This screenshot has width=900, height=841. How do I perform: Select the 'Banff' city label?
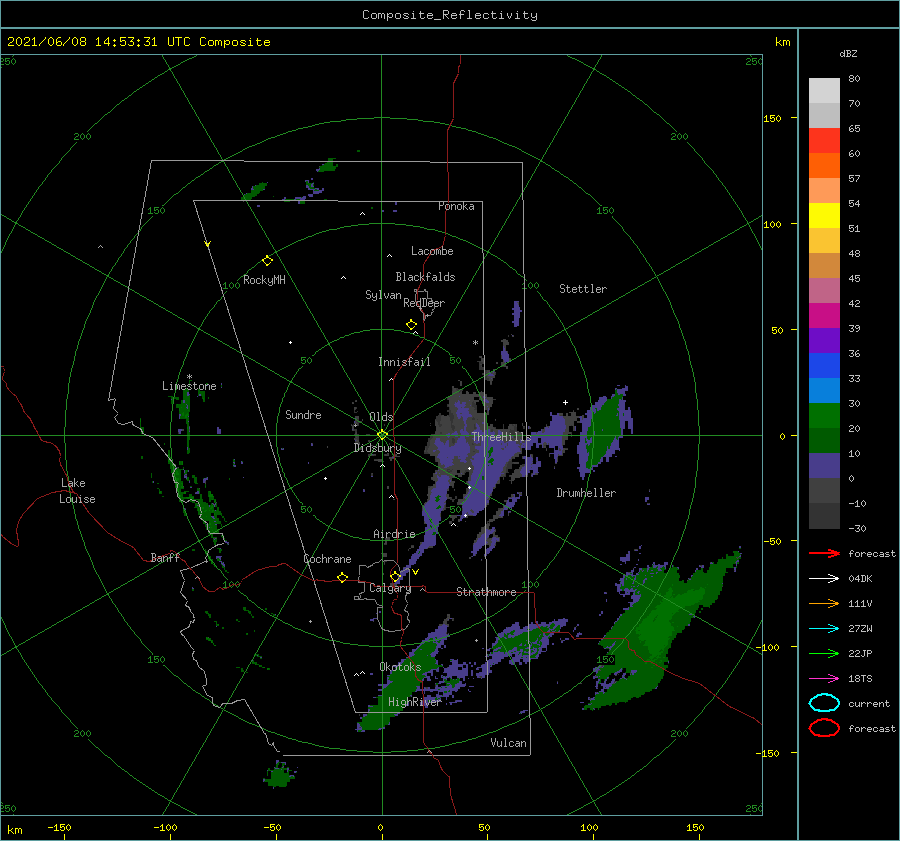pos(165,557)
